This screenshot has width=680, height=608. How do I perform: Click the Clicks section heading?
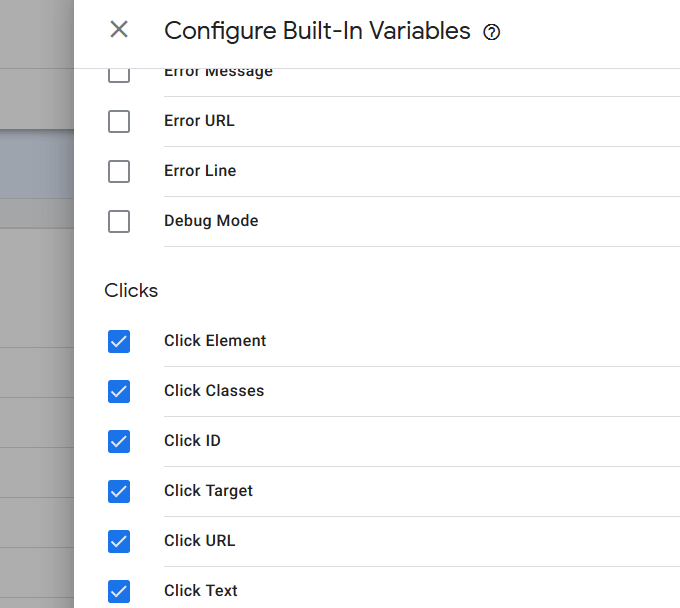tap(131, 291)
